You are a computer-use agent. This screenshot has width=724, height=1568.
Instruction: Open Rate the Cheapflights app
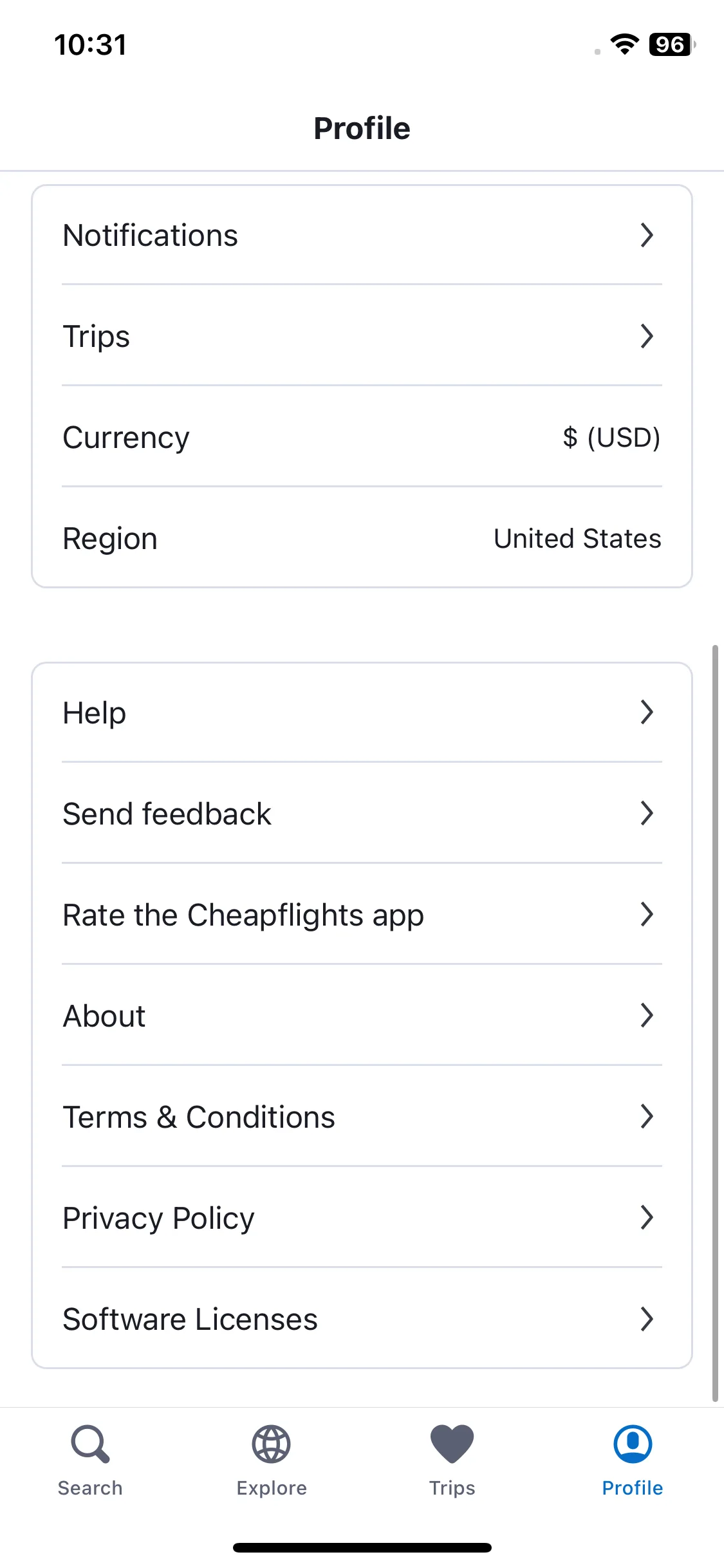pyautogui.click(x=362, y=915)
